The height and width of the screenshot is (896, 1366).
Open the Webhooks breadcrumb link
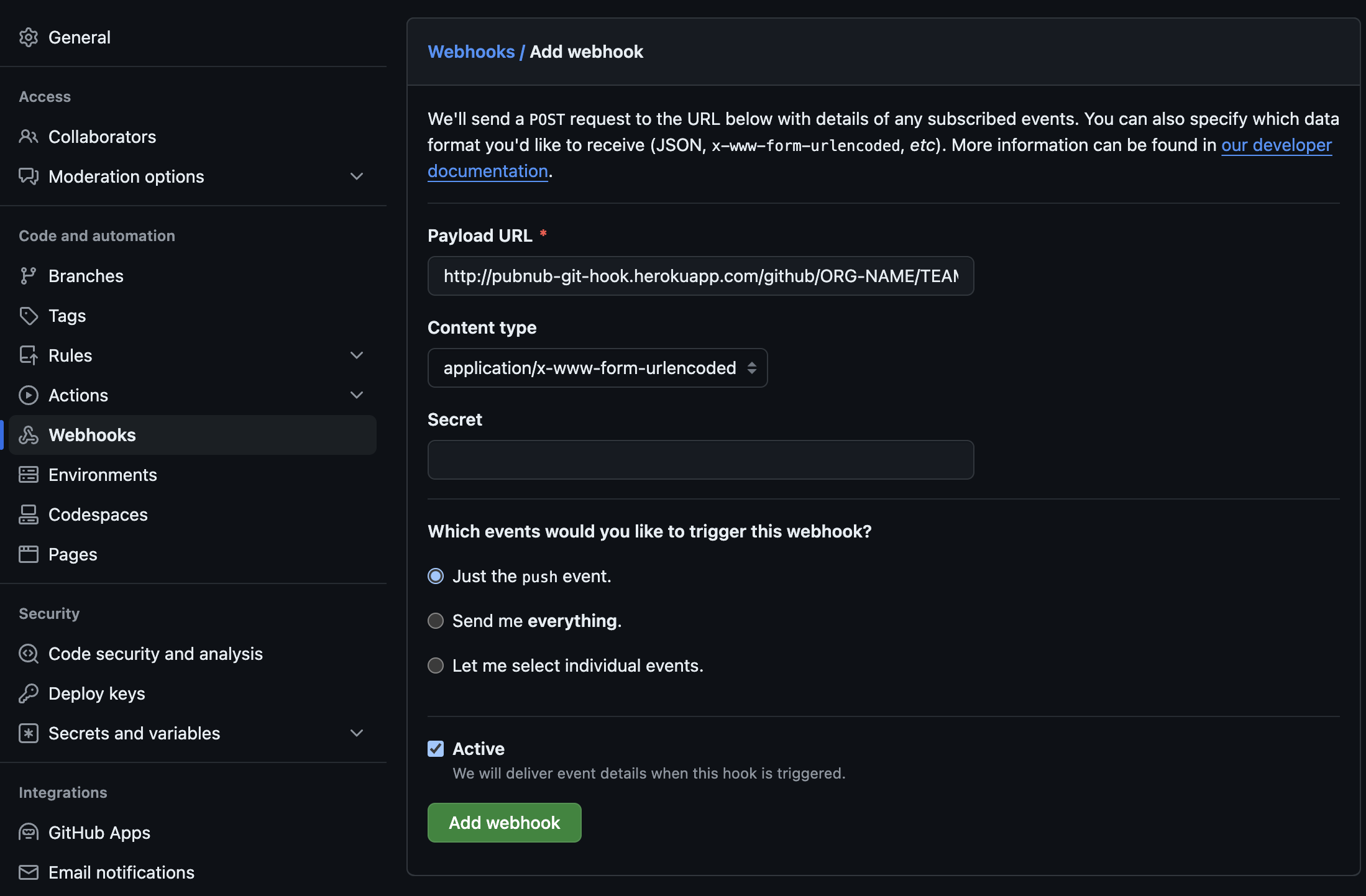[x=471, y=52]
